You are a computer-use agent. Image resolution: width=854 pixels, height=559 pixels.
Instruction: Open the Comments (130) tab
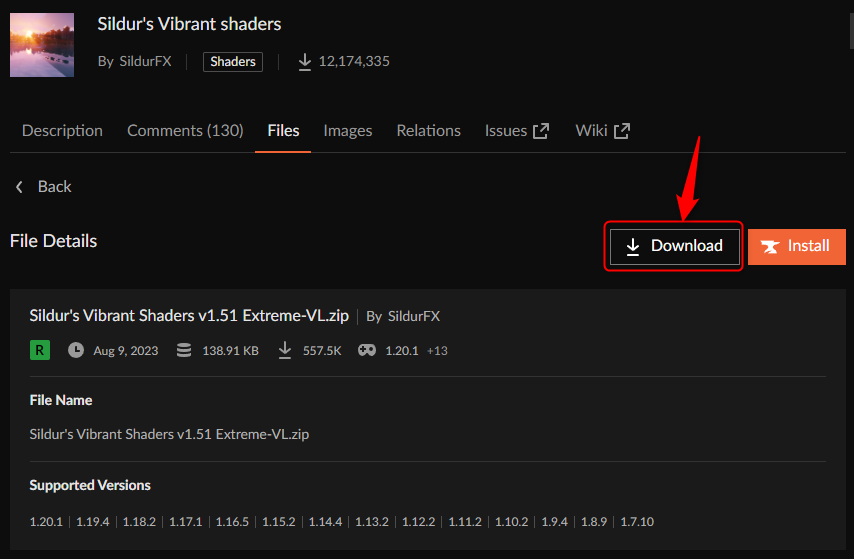[185, 131]
